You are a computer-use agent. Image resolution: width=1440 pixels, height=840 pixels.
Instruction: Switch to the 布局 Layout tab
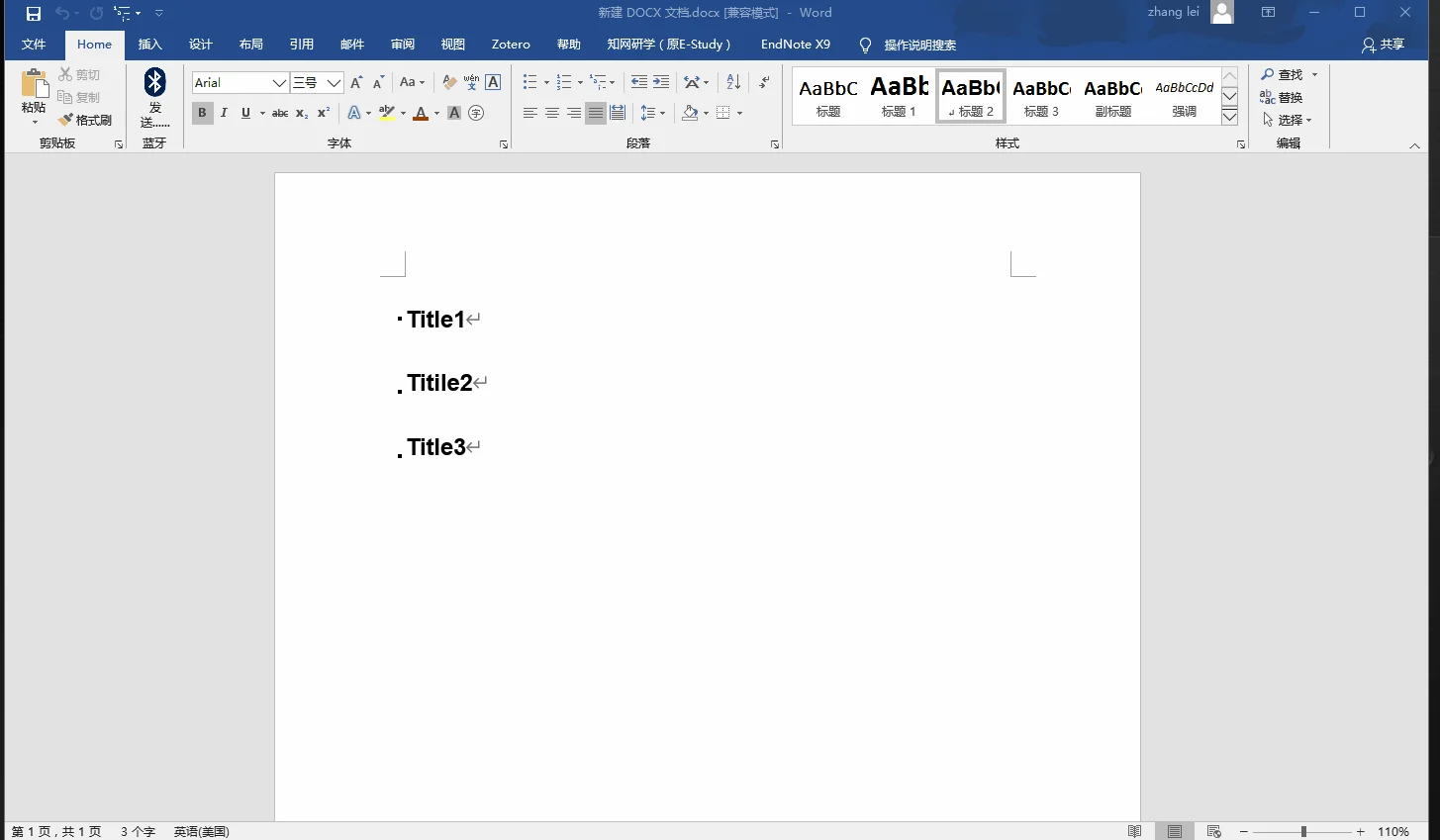click(x=251, y=45)
